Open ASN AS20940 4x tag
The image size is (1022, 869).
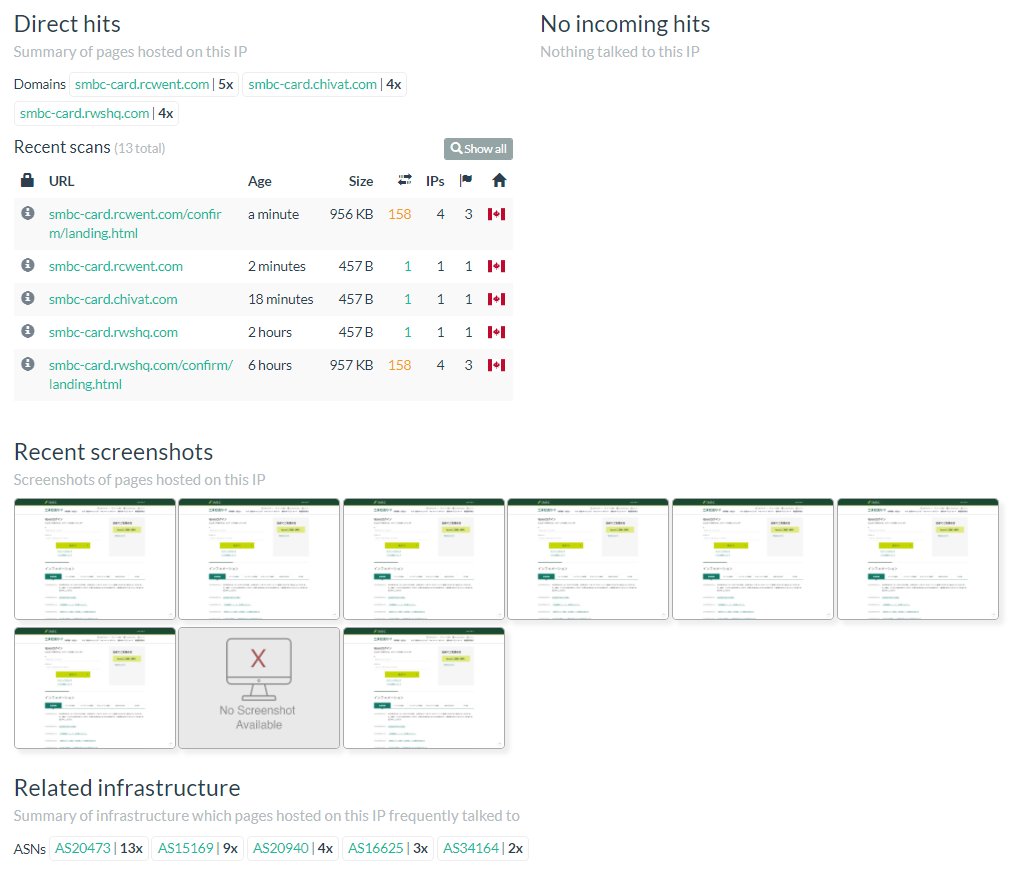click(293, 848)
